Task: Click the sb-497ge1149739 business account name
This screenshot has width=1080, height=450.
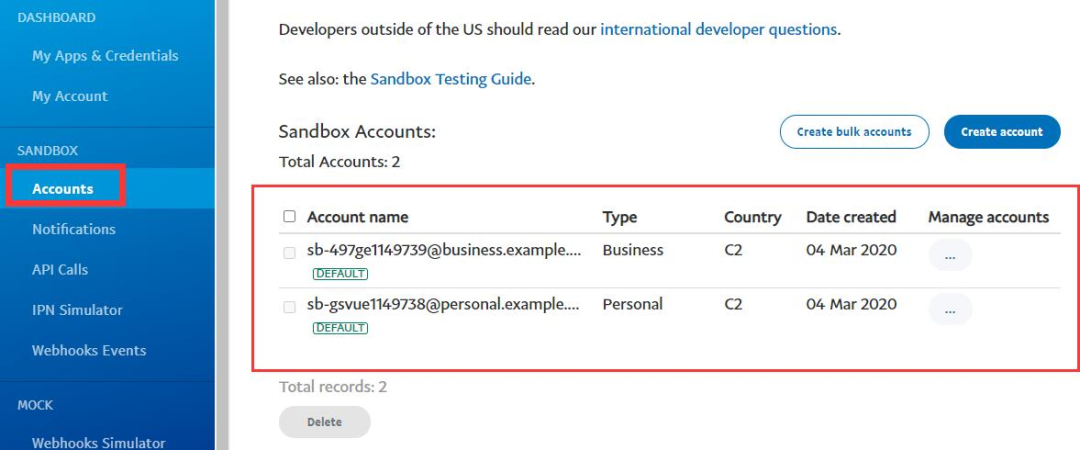Action: pos(444,250)
